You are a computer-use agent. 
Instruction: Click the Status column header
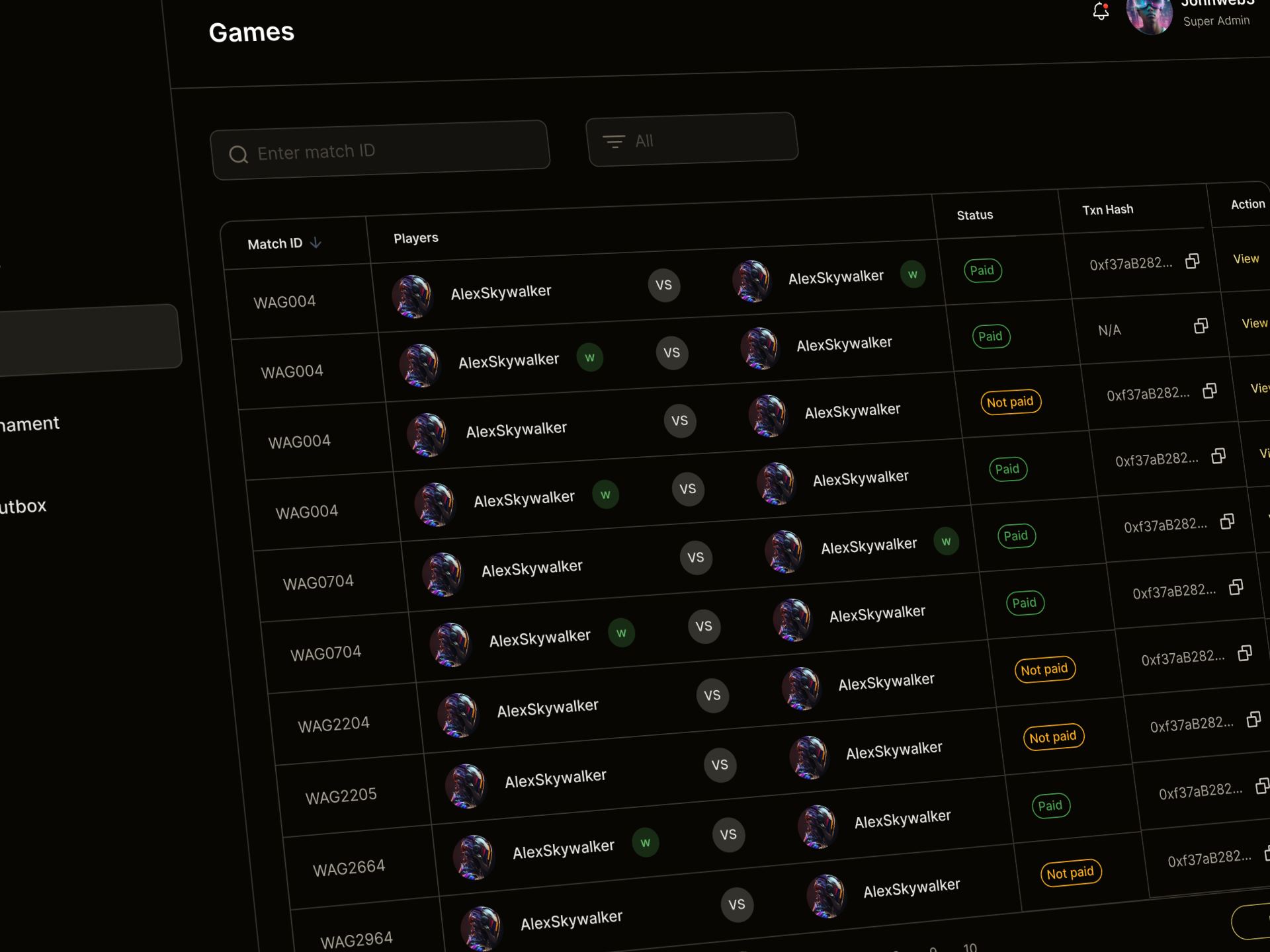(x=975, y=215)
